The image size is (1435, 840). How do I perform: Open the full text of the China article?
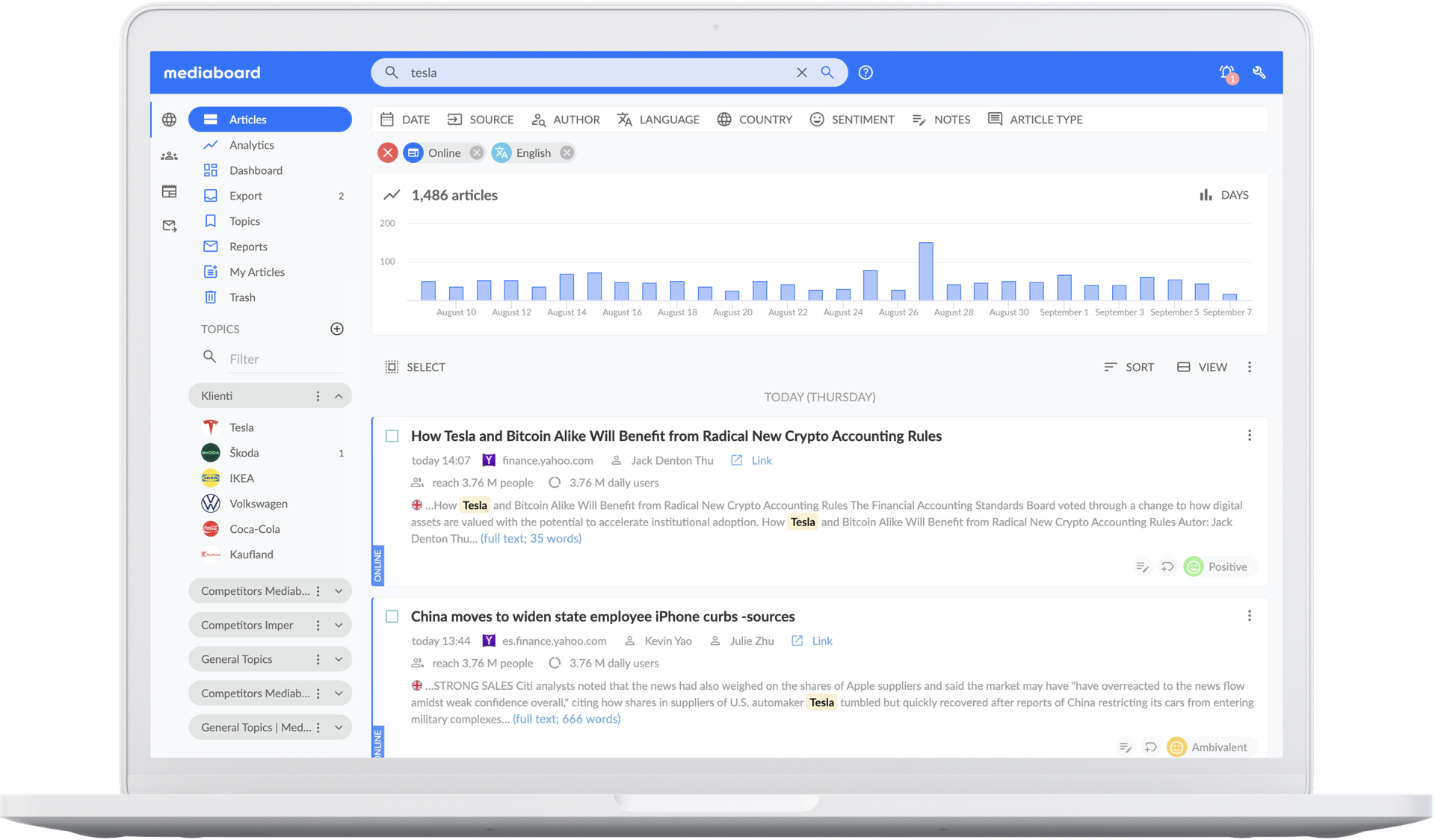tap(566, 718)
